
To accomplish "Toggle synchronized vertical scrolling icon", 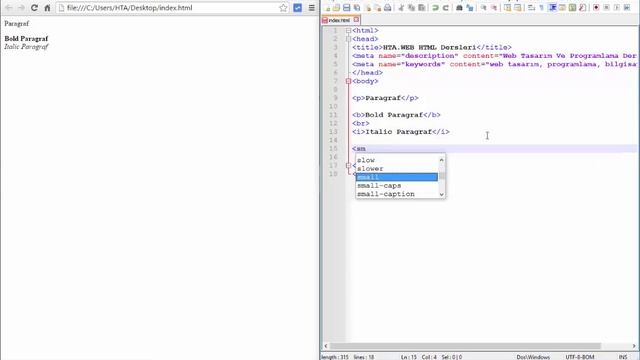I will click(507, 8).
